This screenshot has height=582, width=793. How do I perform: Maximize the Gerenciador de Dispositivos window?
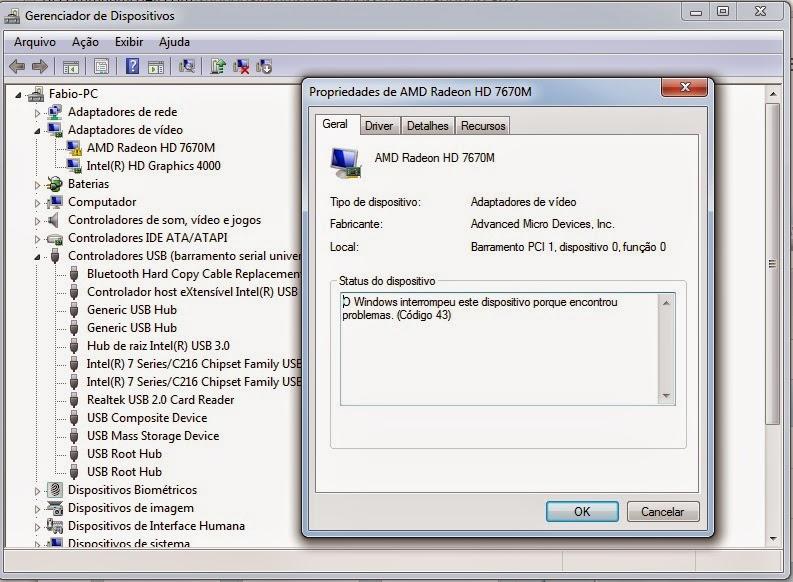point(723,11)
